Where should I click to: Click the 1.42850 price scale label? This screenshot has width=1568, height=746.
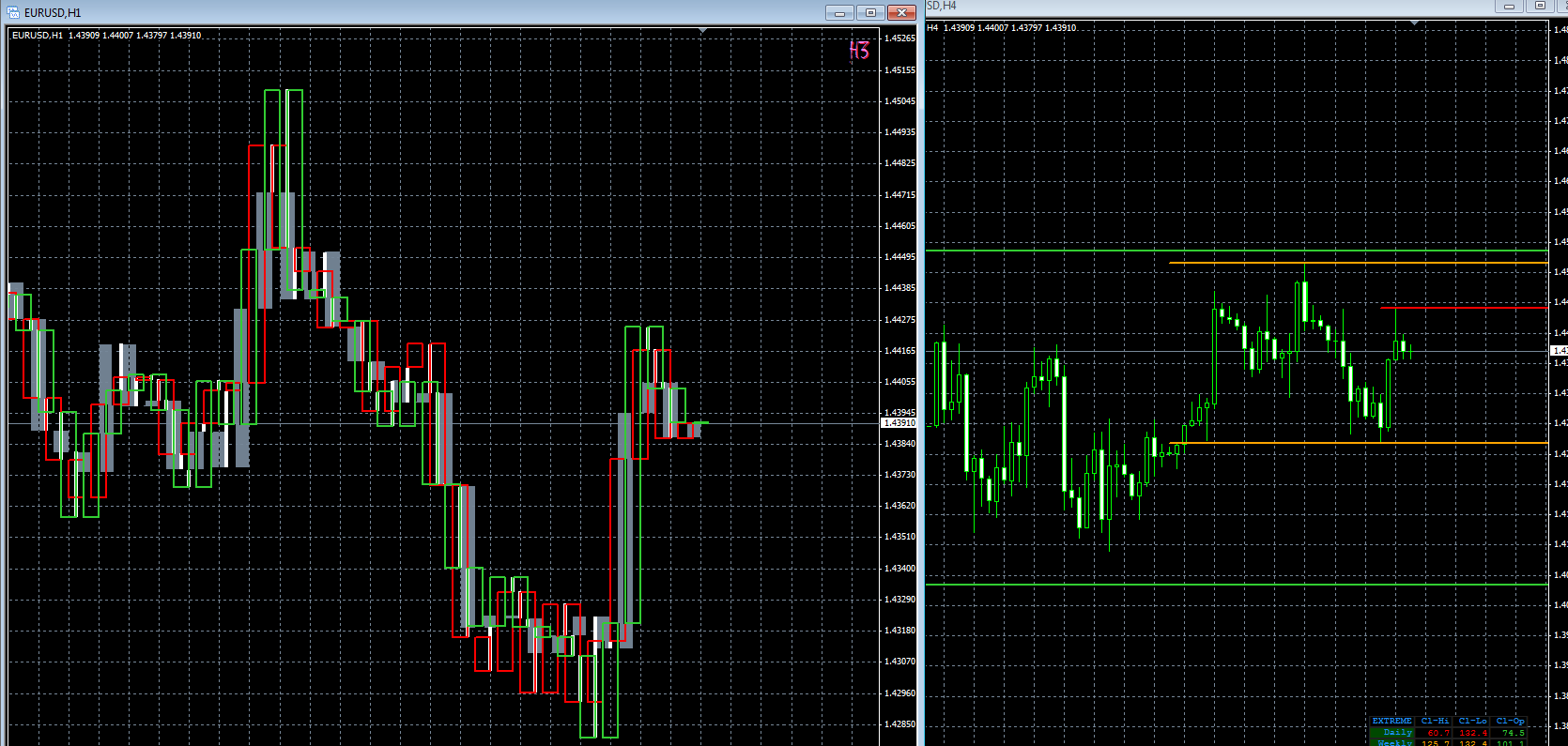click(899, 724)
